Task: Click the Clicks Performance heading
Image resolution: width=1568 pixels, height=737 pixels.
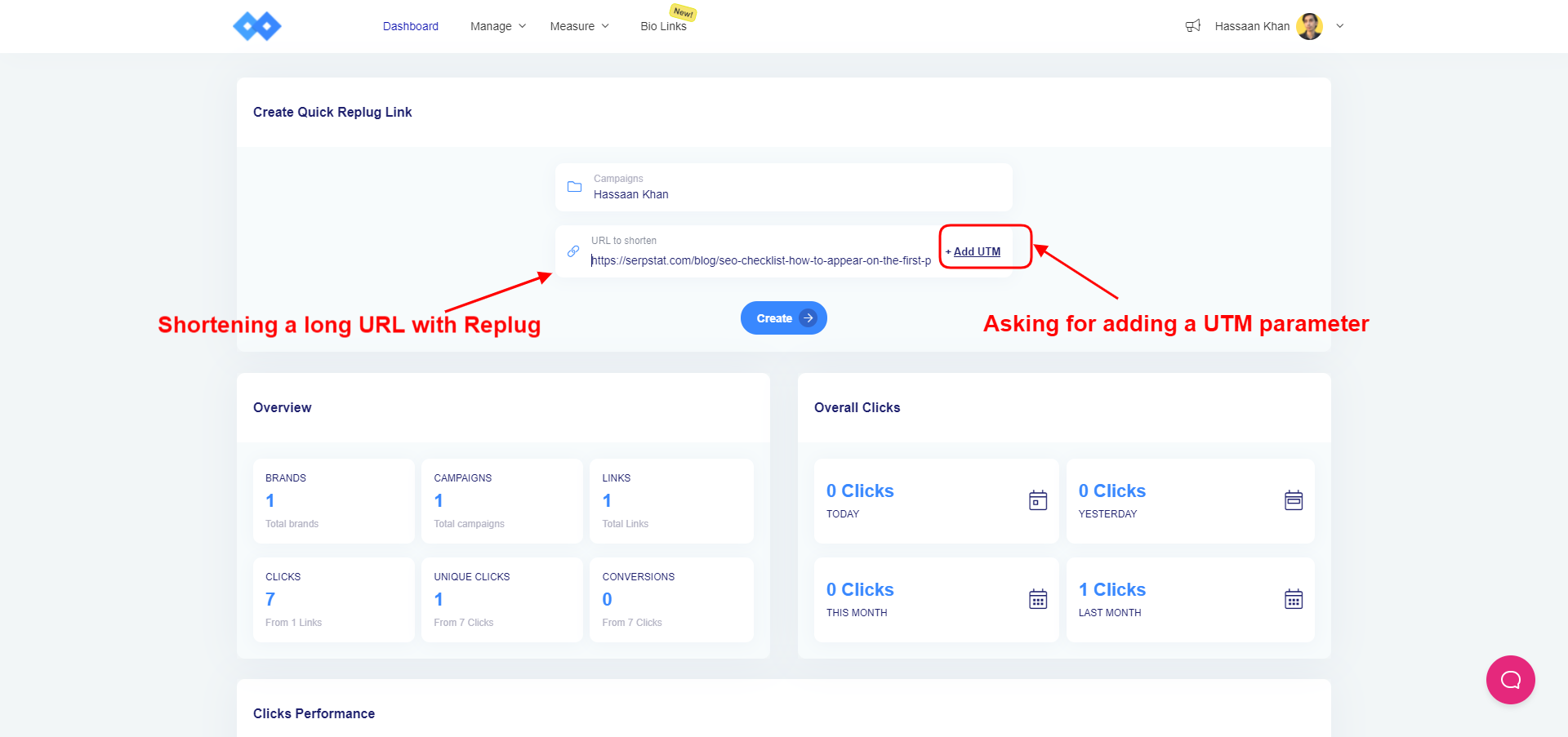Action: tap(314, 713)
